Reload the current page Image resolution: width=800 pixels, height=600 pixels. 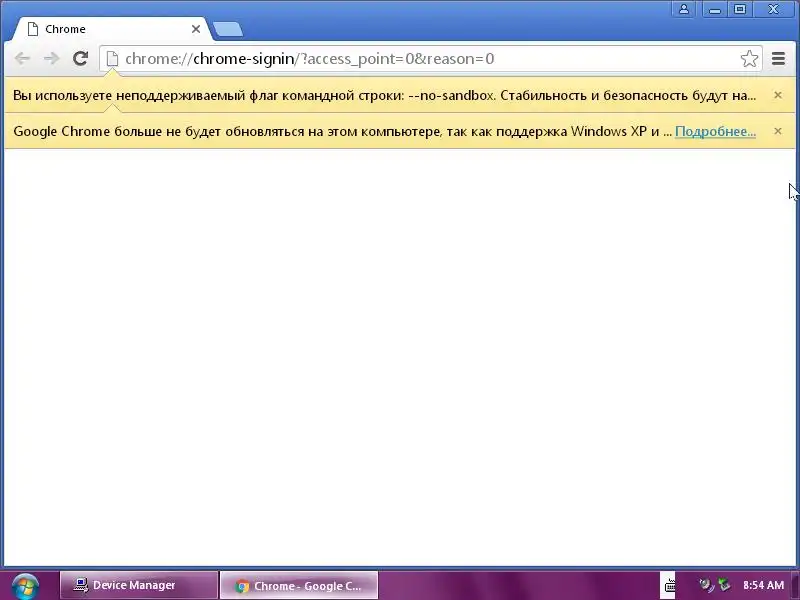[80, 58]
